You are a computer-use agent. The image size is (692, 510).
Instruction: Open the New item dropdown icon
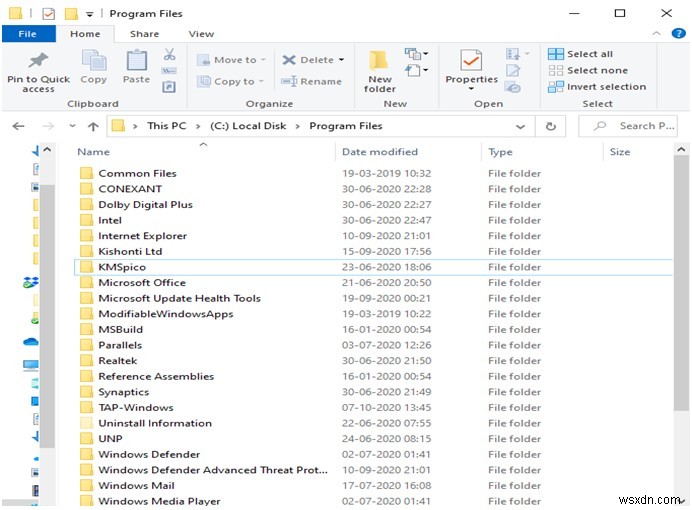tap(416, 54)
